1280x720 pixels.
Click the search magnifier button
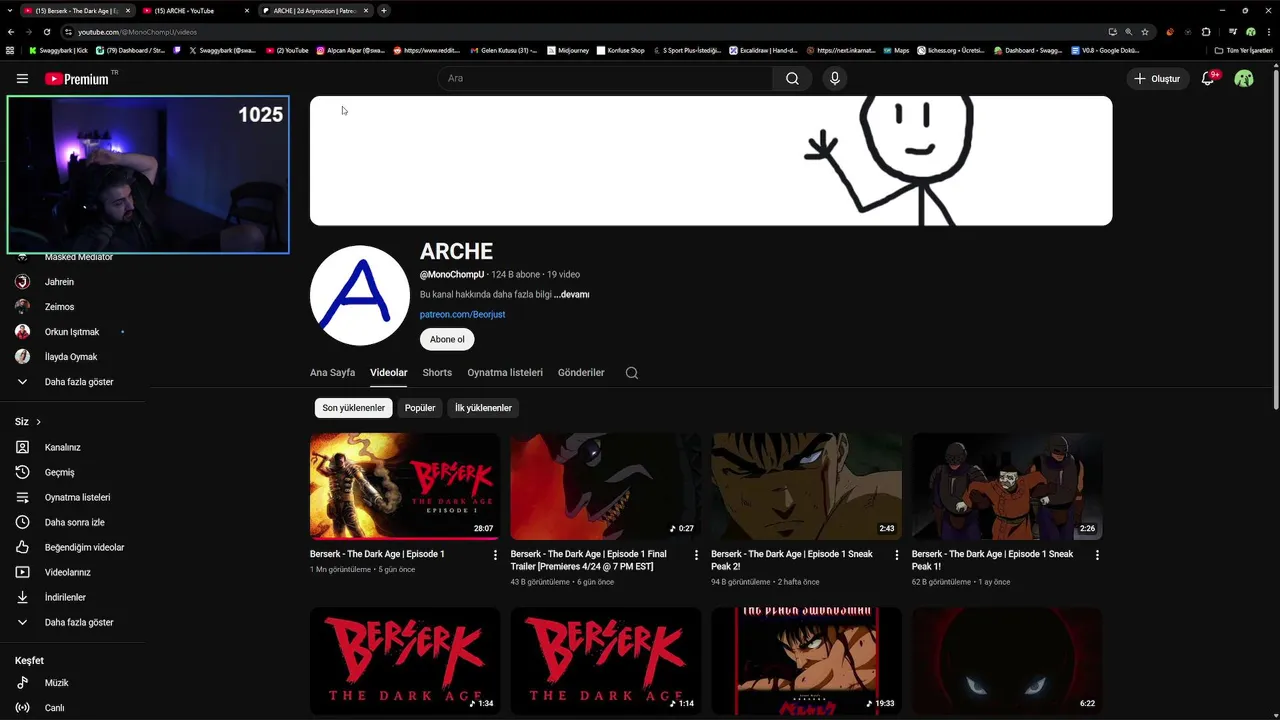(x=792, y=78)
